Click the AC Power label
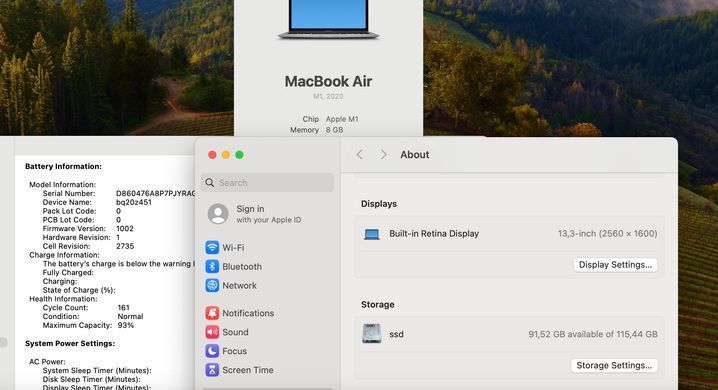Viewport: 718px width, 390px height. (47, 362)
